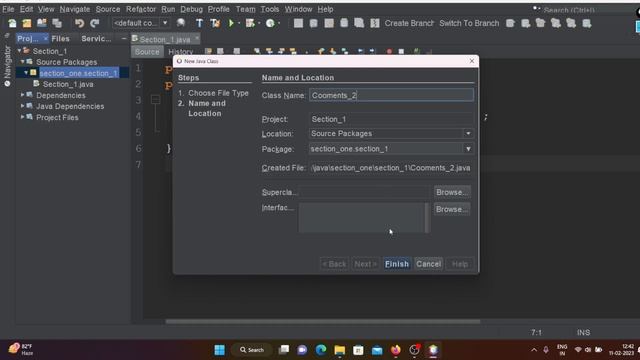640x360 pixels.
Task: Click the red record macro icon in editor toolbar
Action: (389, 51)
